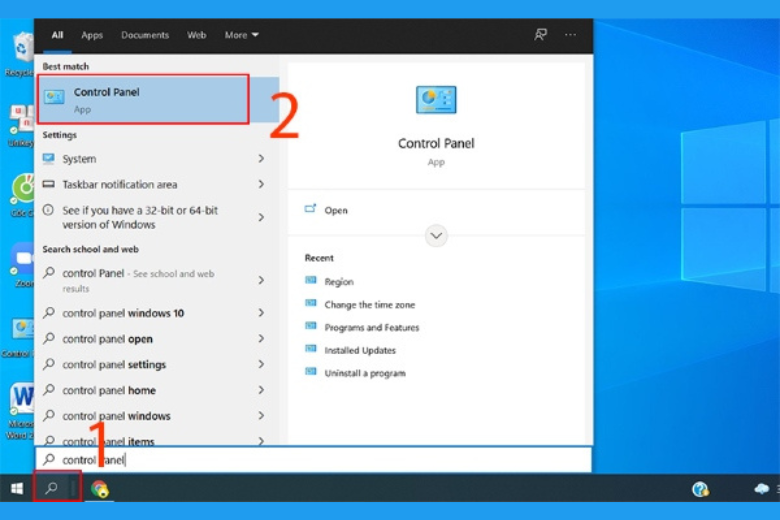Click Open in the preview pane

(336, 210)
